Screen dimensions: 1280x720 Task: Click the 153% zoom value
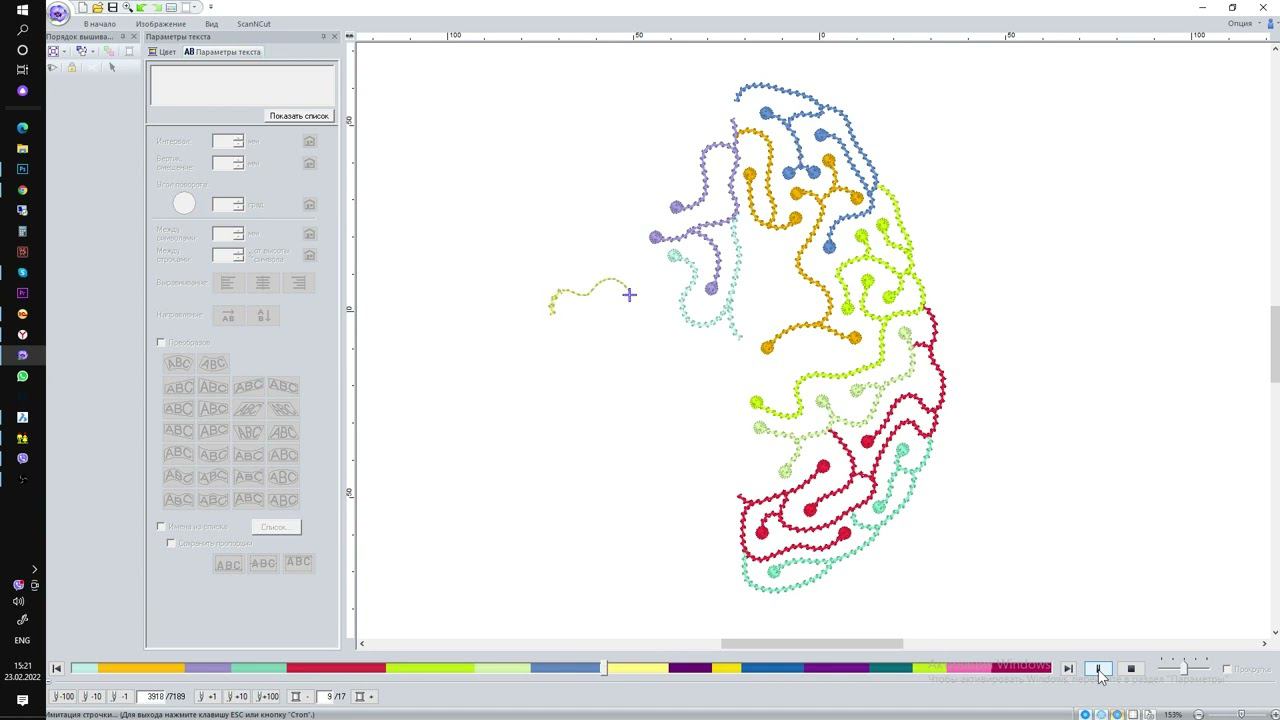(x=1174, y=714)
